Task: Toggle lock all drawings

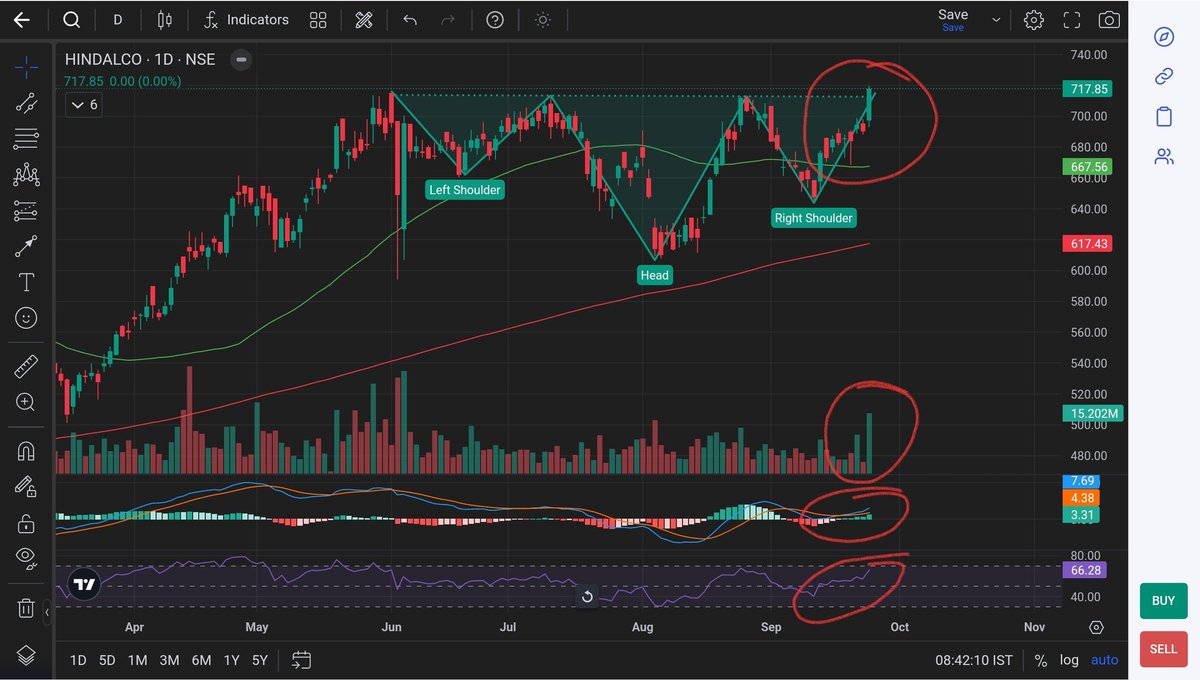Action: [x=26, y=523]
